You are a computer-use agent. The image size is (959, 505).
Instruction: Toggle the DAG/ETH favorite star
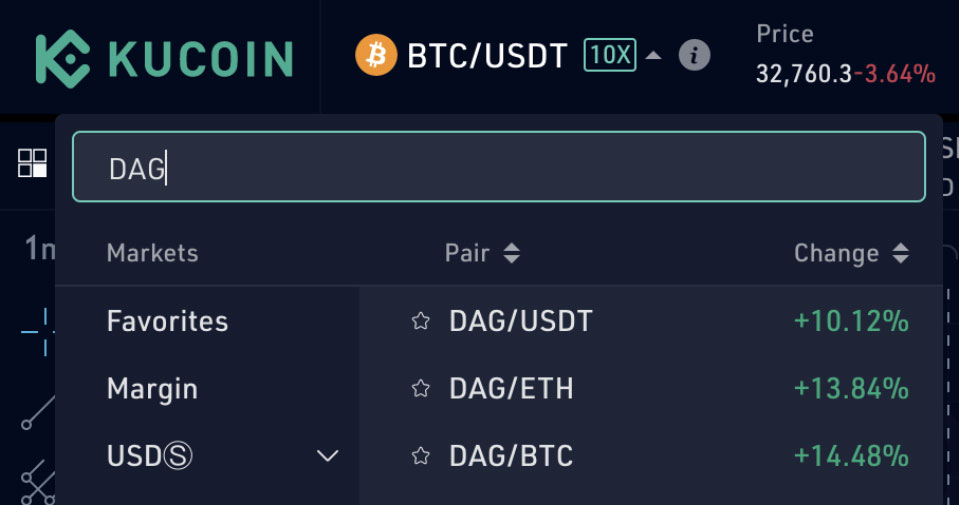(421, 388)
